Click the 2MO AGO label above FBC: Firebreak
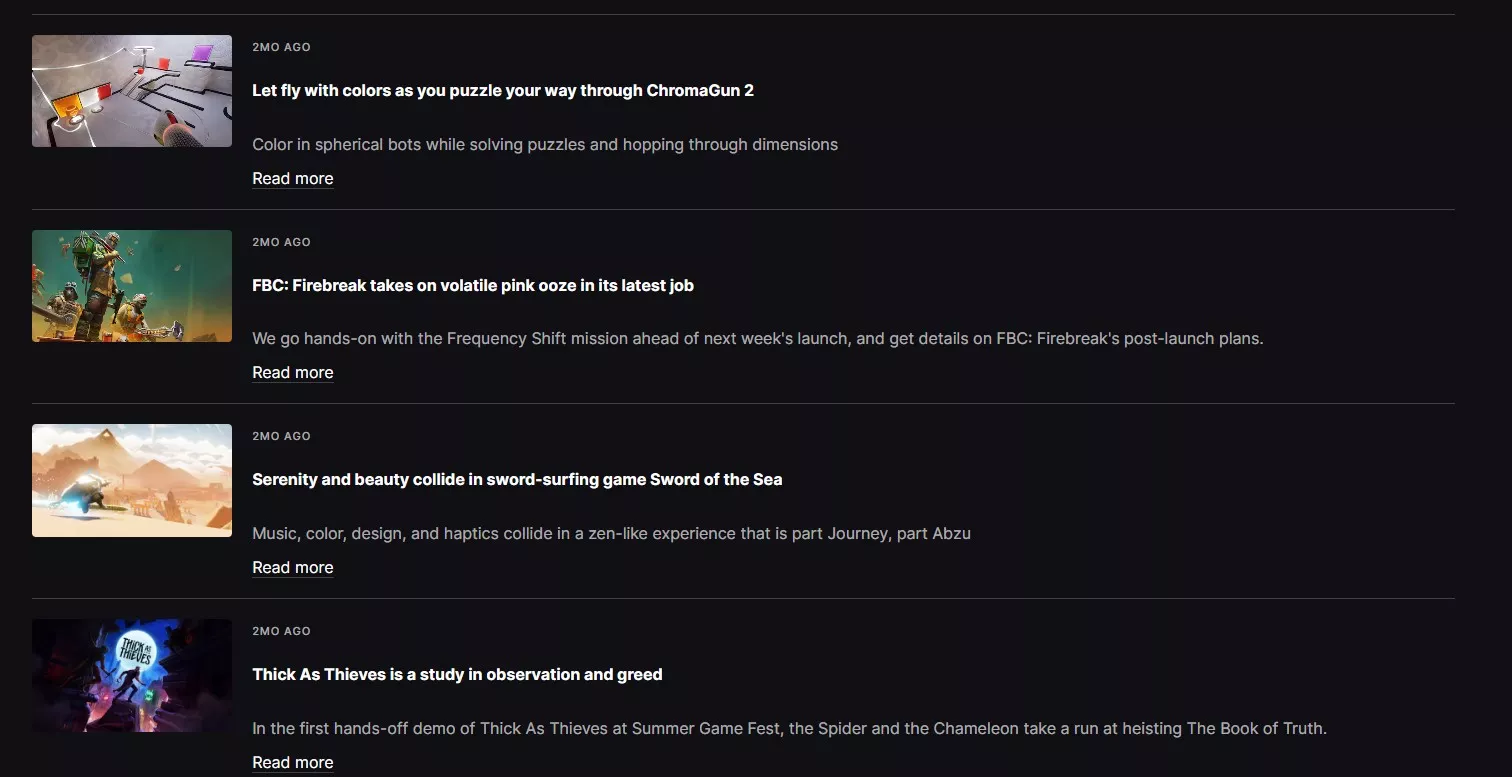Screen dimensions: 1512x777 pyautogui.click(x=281, y=242)
